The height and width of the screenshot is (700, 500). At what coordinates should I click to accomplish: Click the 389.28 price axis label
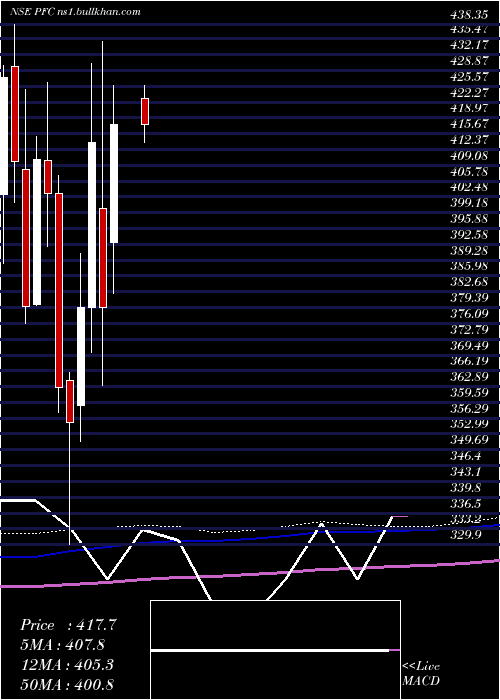click(x=471, y=250)
